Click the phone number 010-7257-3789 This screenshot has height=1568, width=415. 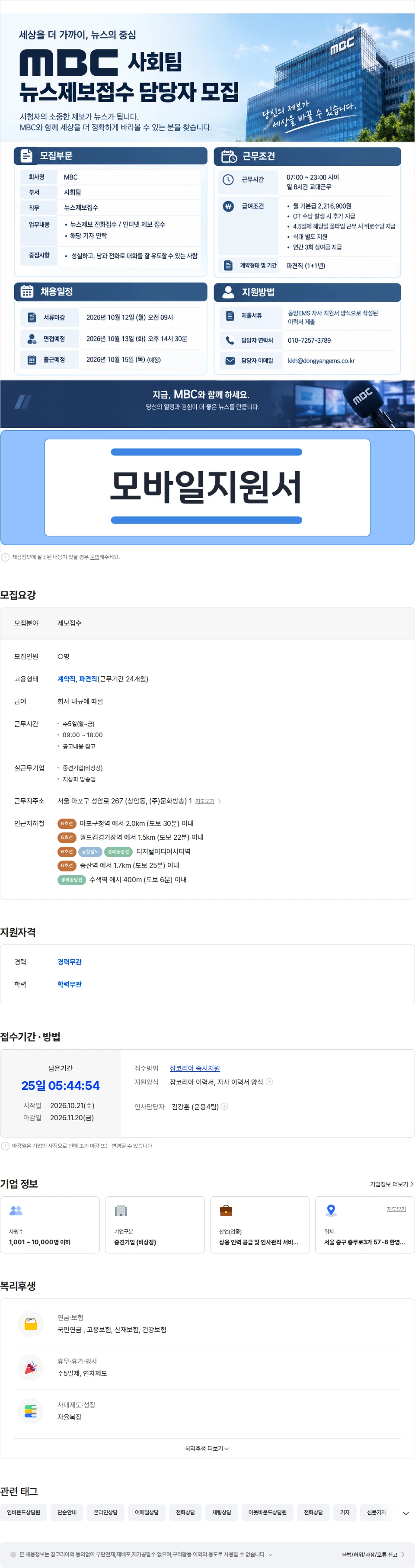click(x=309, y=340)
